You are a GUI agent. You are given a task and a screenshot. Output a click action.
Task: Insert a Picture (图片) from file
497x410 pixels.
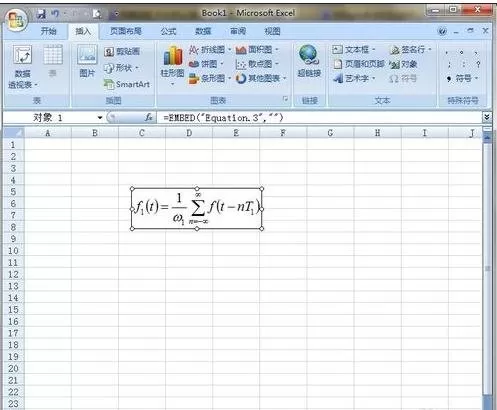pyautogui.click(x=87, y=61)
